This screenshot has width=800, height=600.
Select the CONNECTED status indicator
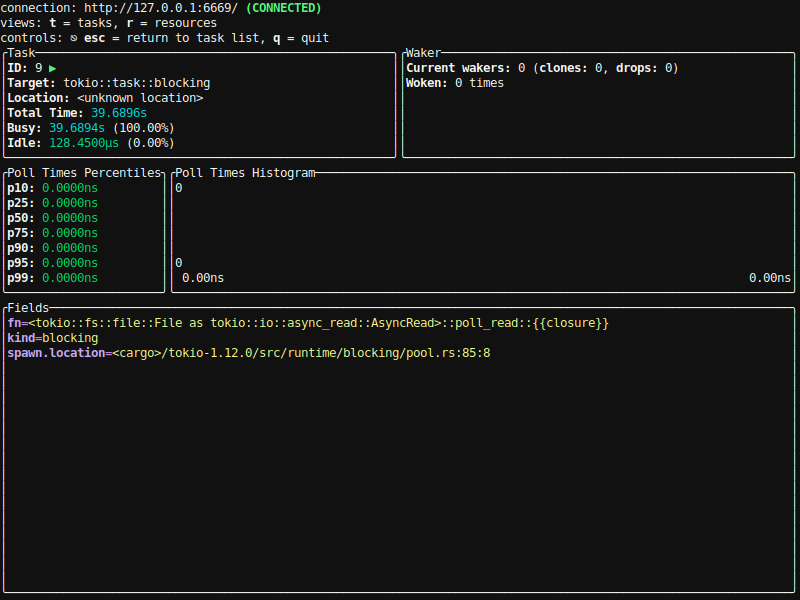[x=284, y=8]
